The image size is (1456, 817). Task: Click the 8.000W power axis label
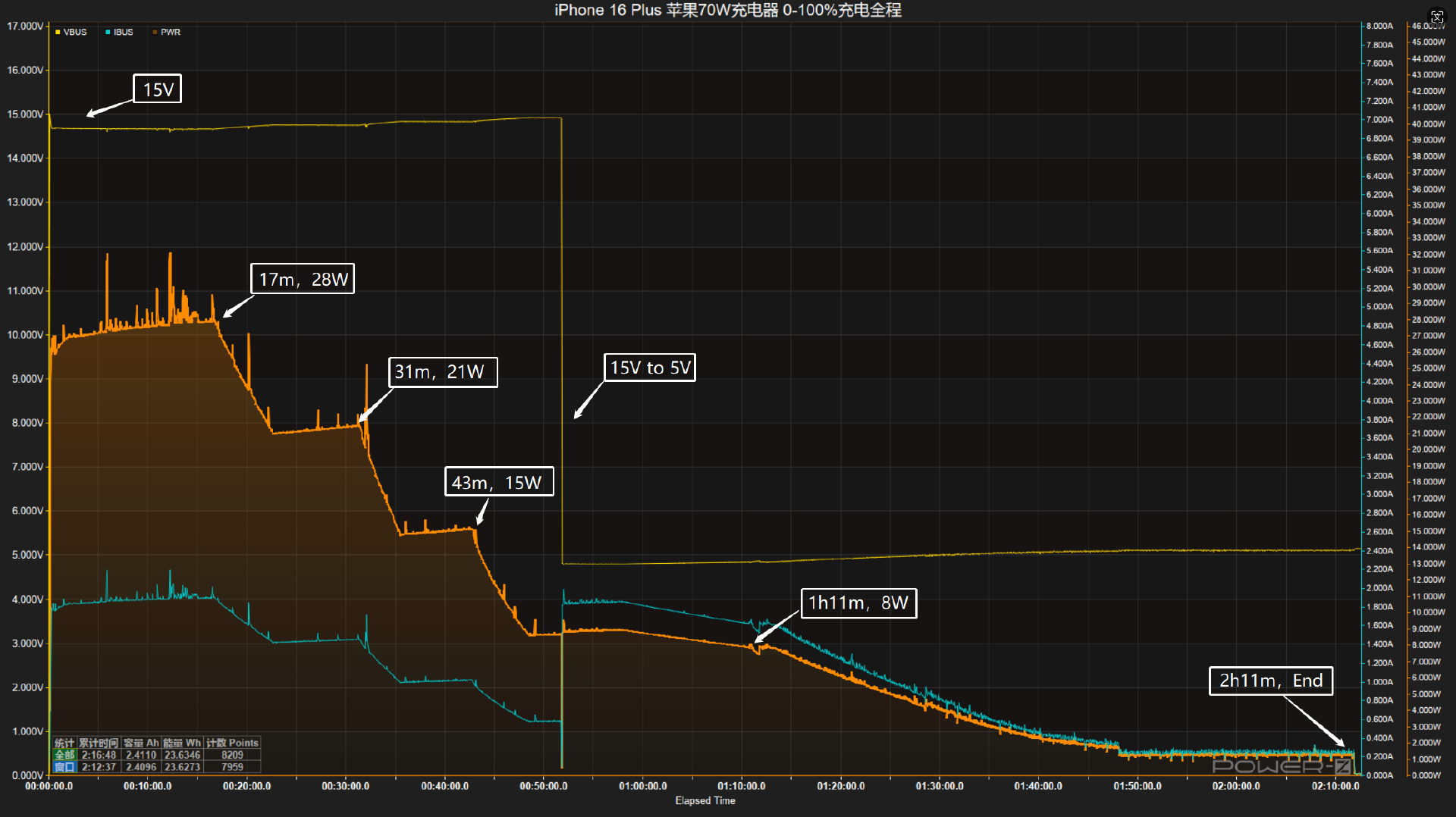coord(1426,645)
